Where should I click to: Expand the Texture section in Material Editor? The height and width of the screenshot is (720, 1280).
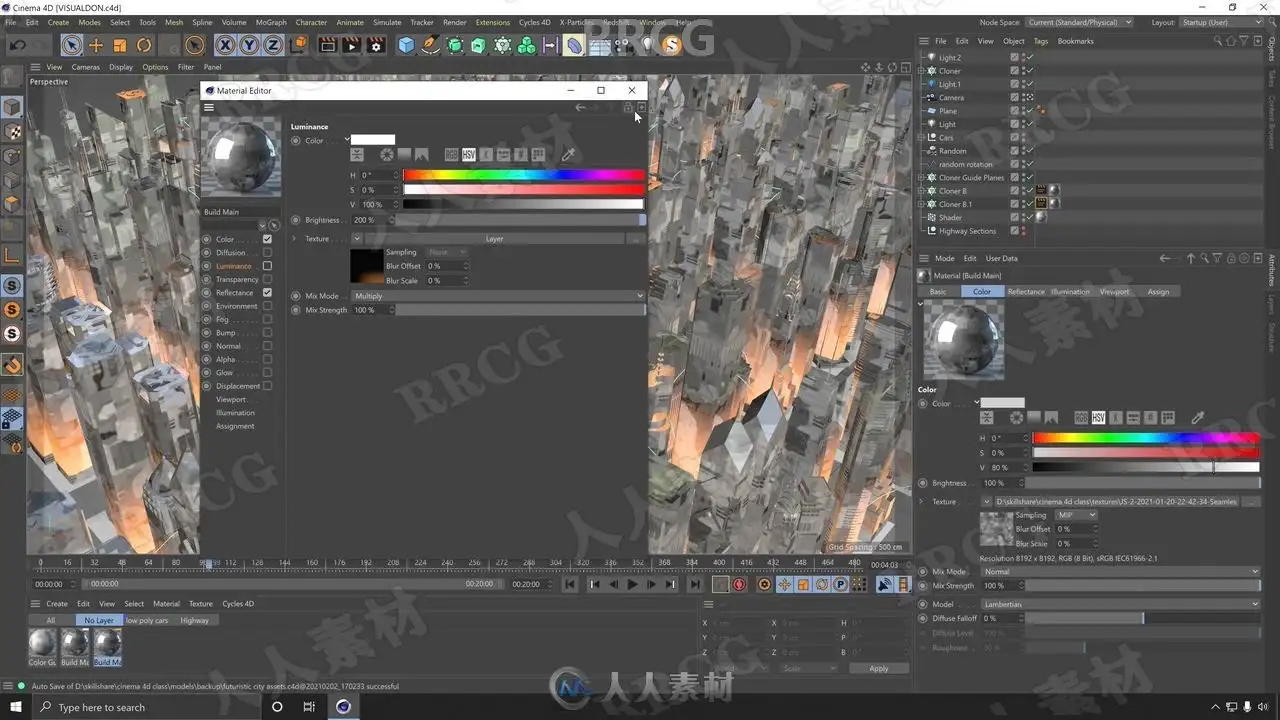(294, 239)
